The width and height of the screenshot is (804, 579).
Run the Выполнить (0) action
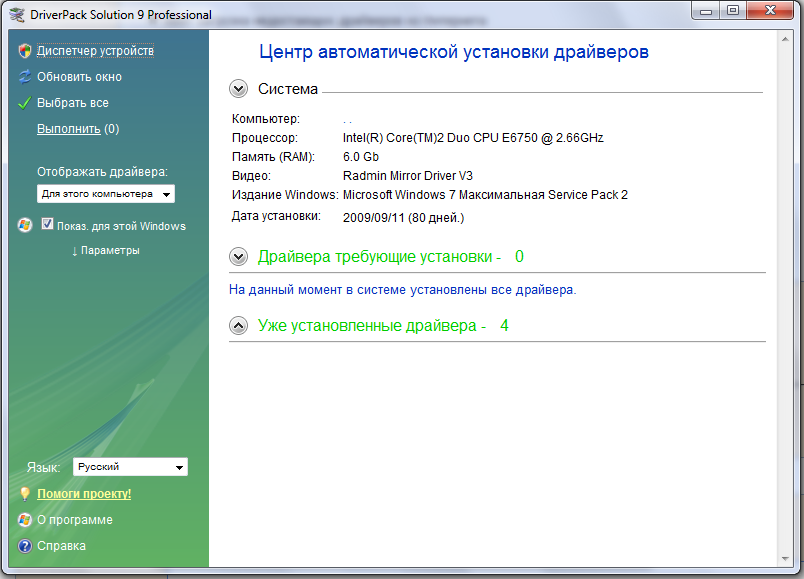(x=78, y=129)
